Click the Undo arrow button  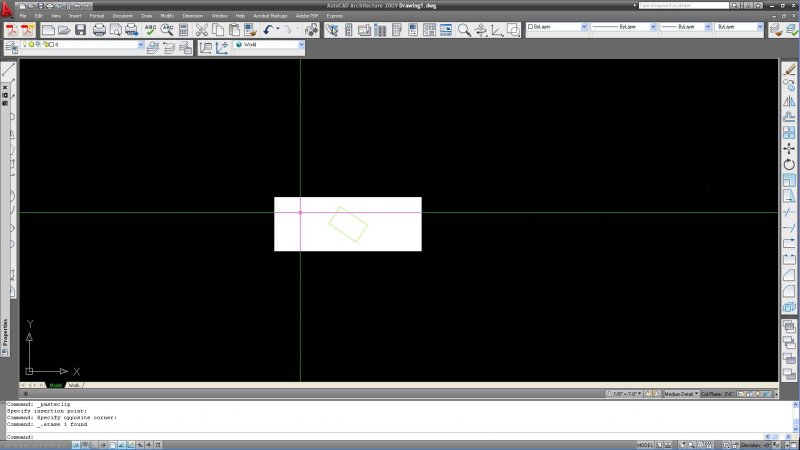[270, 30]
